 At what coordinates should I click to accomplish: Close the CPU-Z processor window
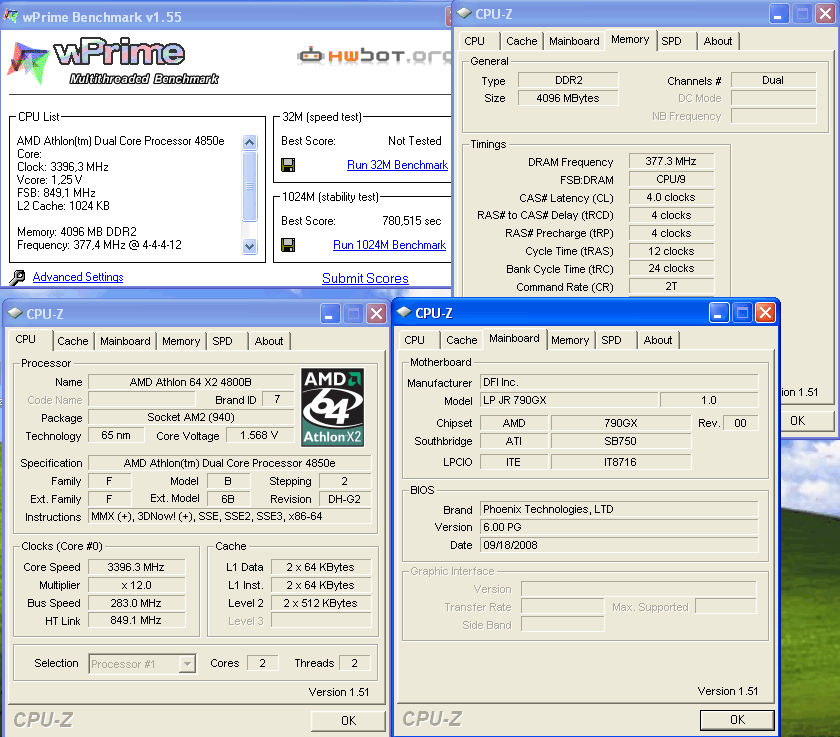(x=377, y=313)
